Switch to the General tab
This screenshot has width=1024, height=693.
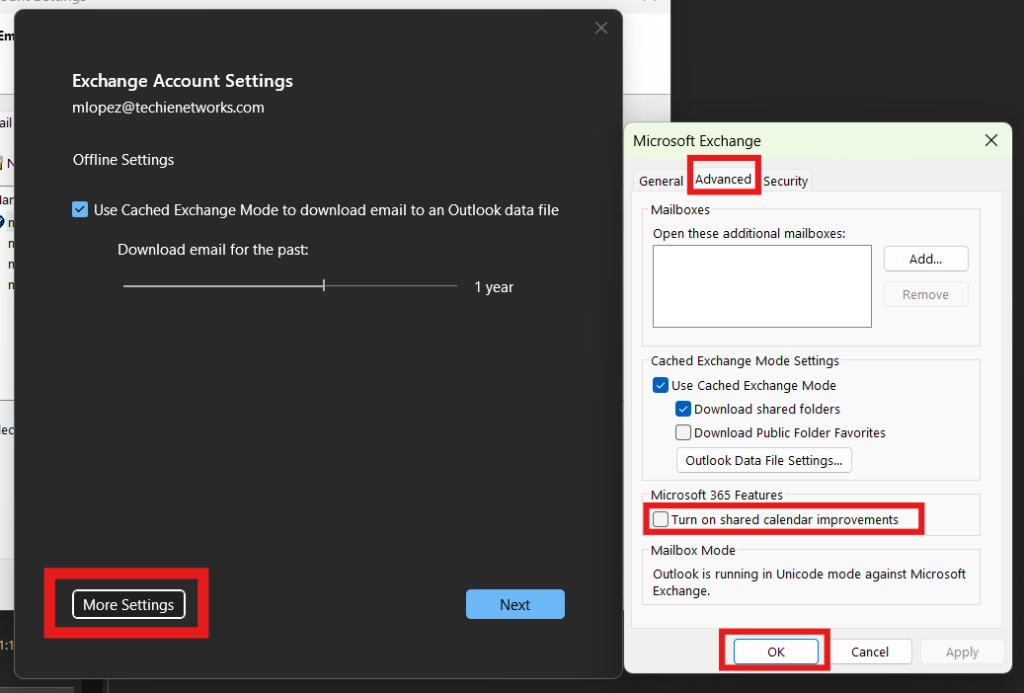[x=661, y=181]
